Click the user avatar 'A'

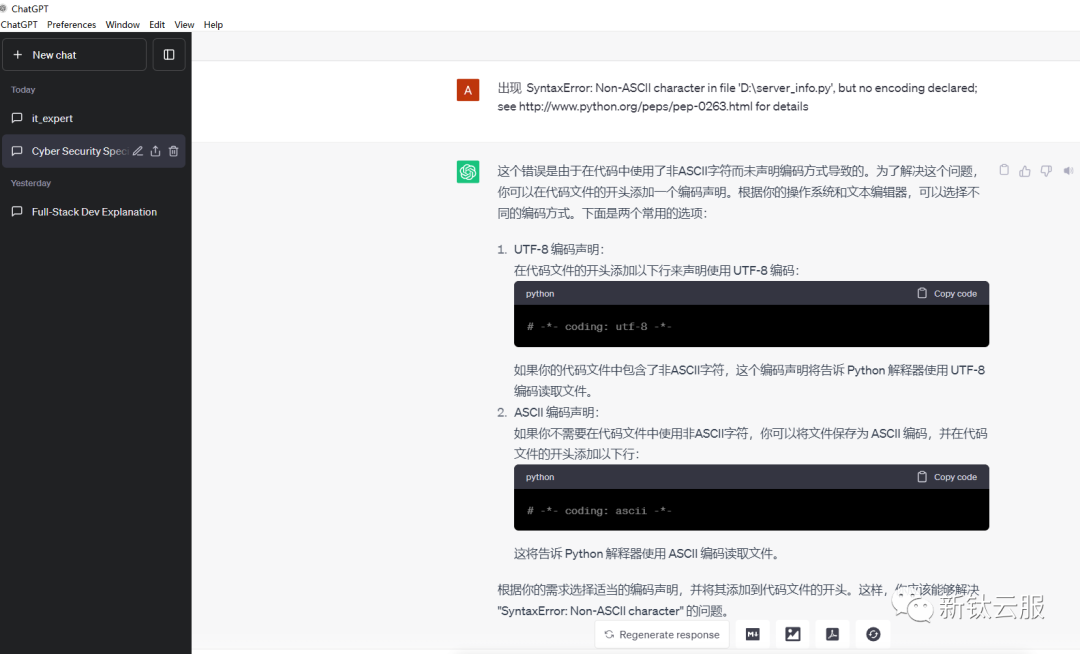tap(468, 90)
